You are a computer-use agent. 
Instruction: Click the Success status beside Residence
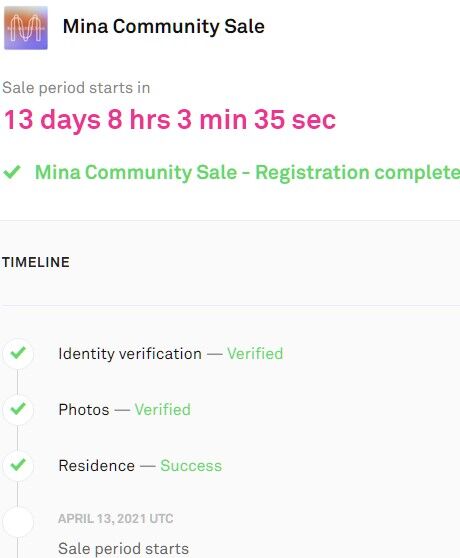(x=191, y=465)
